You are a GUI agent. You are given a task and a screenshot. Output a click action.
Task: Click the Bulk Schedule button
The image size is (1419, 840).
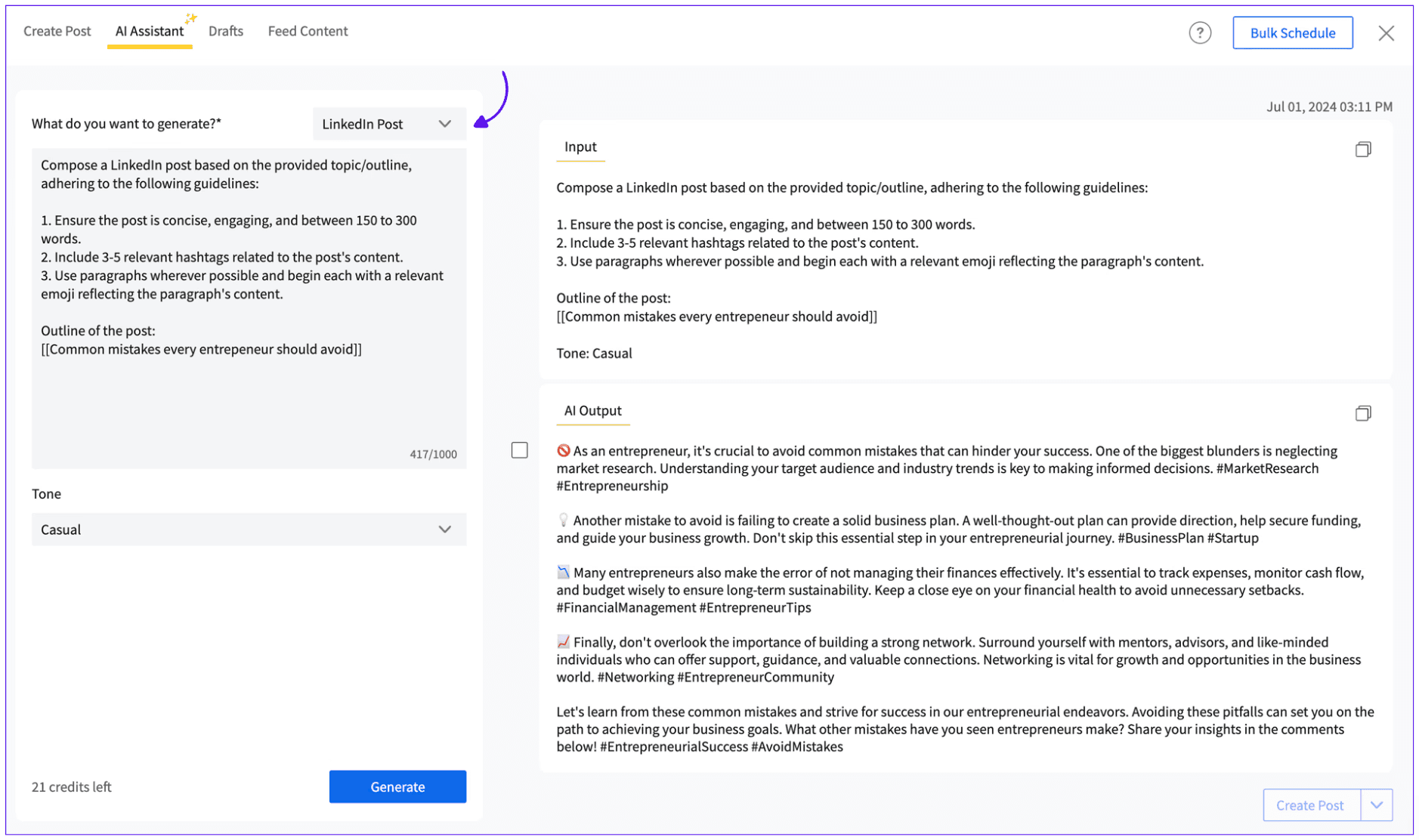(1292, 32)
